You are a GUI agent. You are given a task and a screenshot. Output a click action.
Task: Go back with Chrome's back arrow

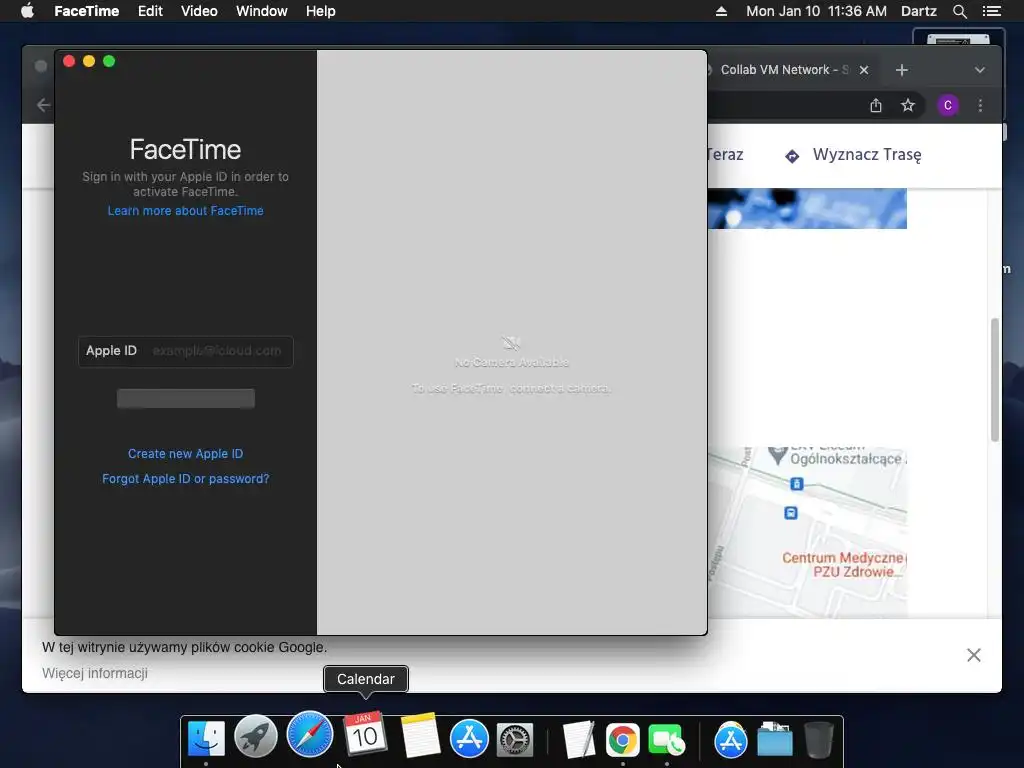point(44,105)
